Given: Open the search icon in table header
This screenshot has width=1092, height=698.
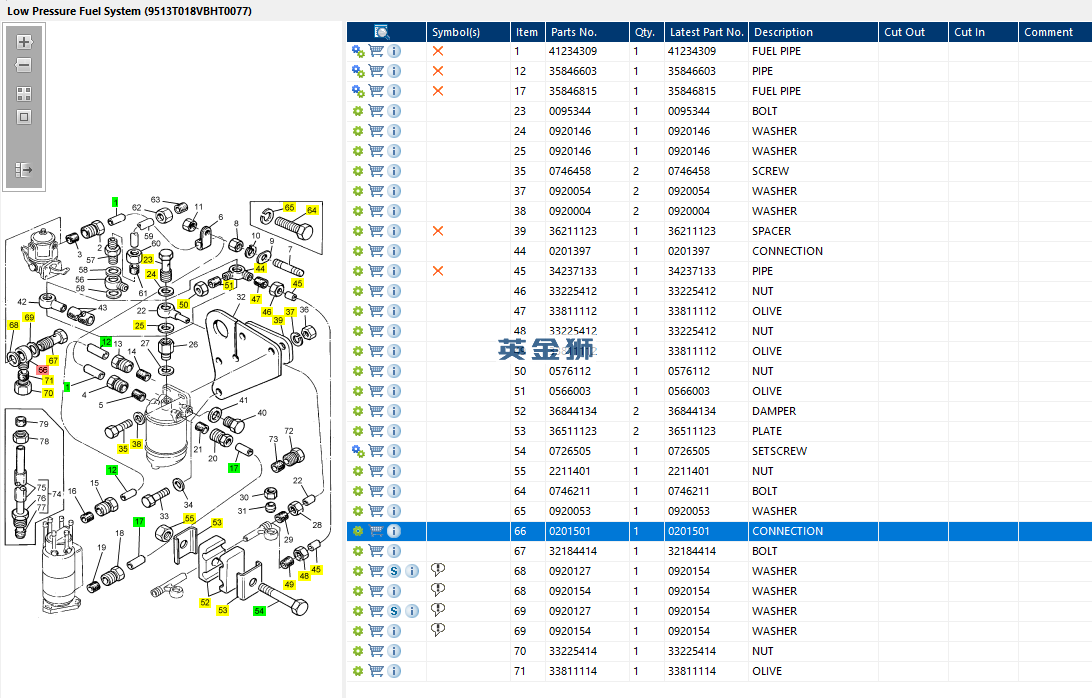Looking at the screenshot, I should (382, 32).
